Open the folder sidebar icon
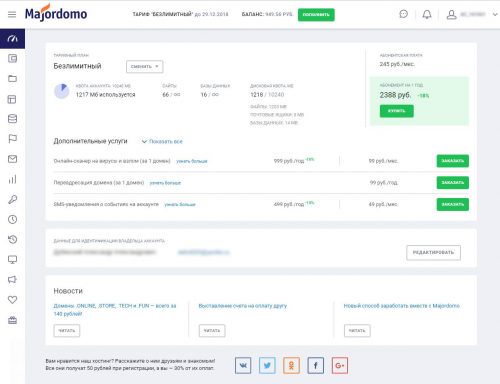This screenshot has width=500, height=384. coord(12,79)
